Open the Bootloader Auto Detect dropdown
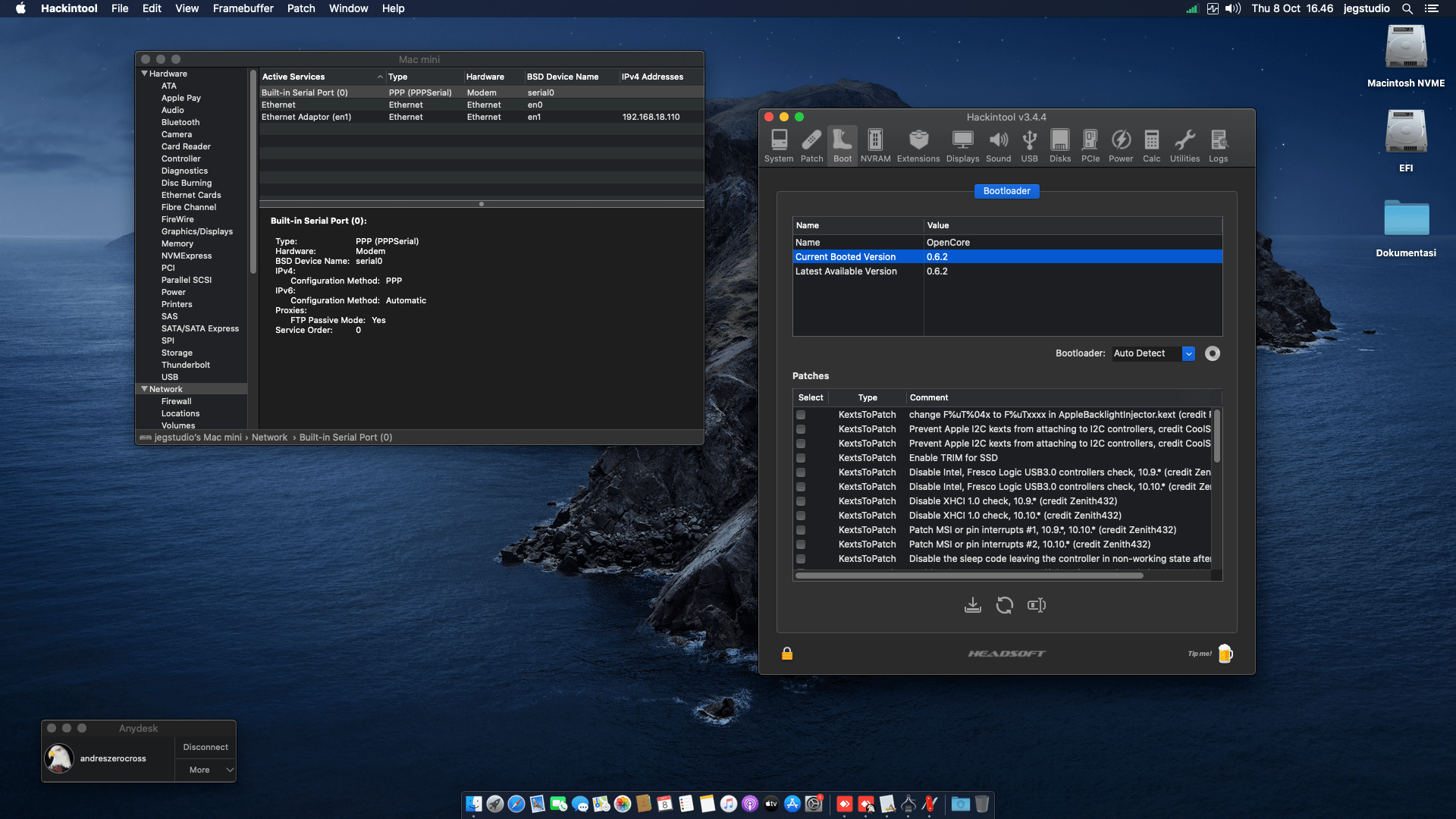 [x=1188, y=353]
